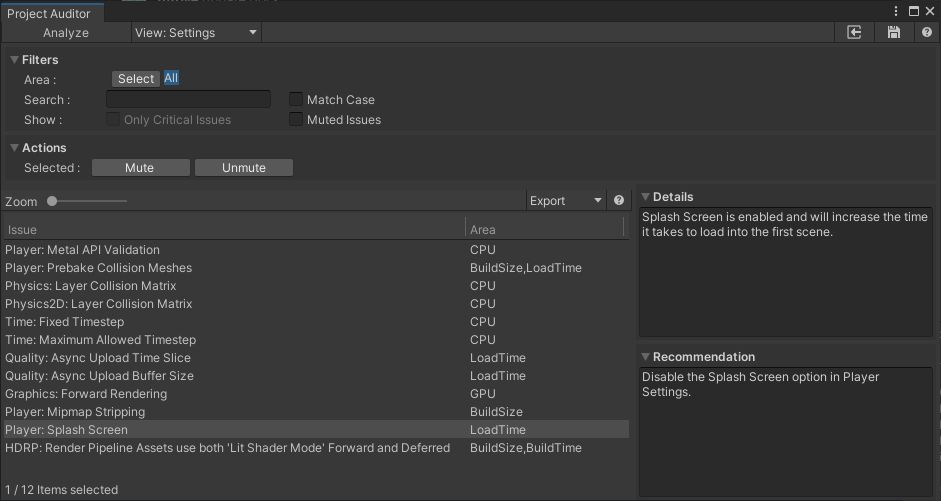Screen dimensions: 941x501
Task: Collapse the Details panel
Action: pos(646,196)
